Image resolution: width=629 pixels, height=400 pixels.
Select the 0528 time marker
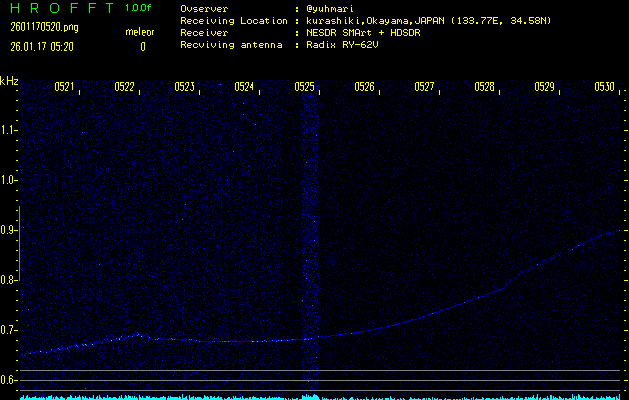click(485, 87)
